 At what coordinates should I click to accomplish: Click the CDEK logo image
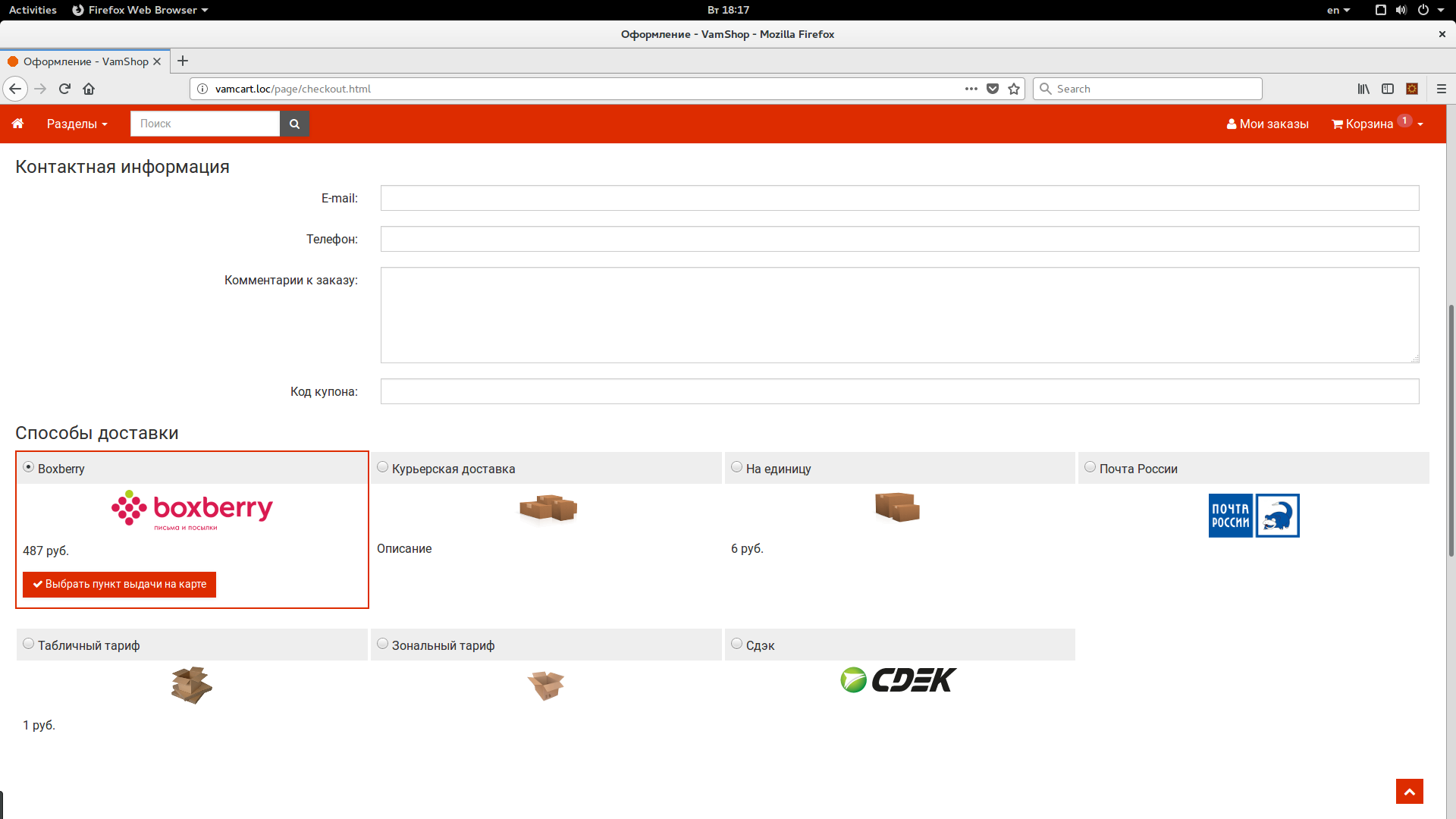(899, 680)
